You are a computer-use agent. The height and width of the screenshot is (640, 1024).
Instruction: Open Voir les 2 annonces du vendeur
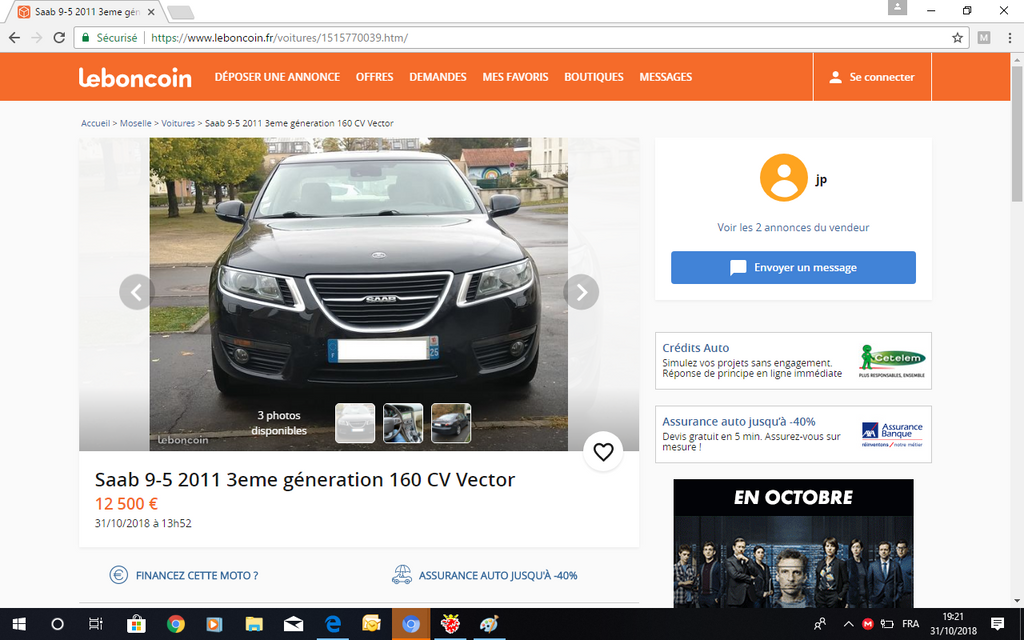click(793, 227)
